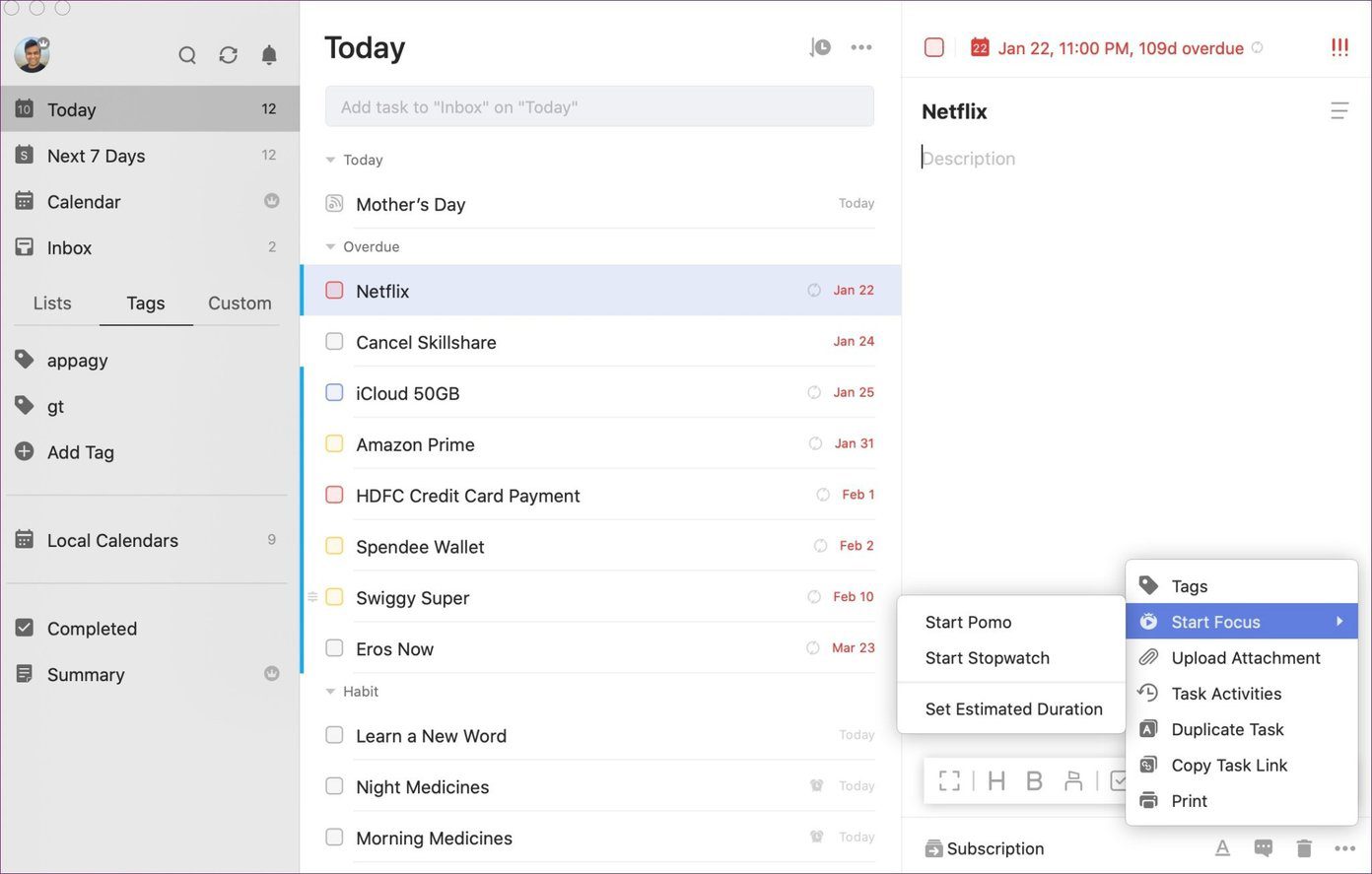Check off Learn a New Word habit

[334, 735]
